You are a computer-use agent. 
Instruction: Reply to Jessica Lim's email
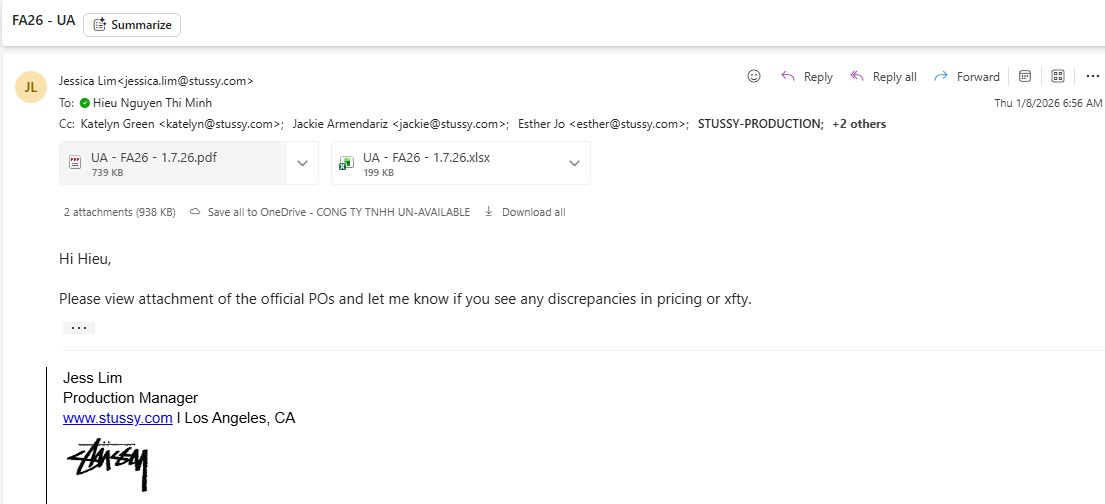(x=807, y=77)
